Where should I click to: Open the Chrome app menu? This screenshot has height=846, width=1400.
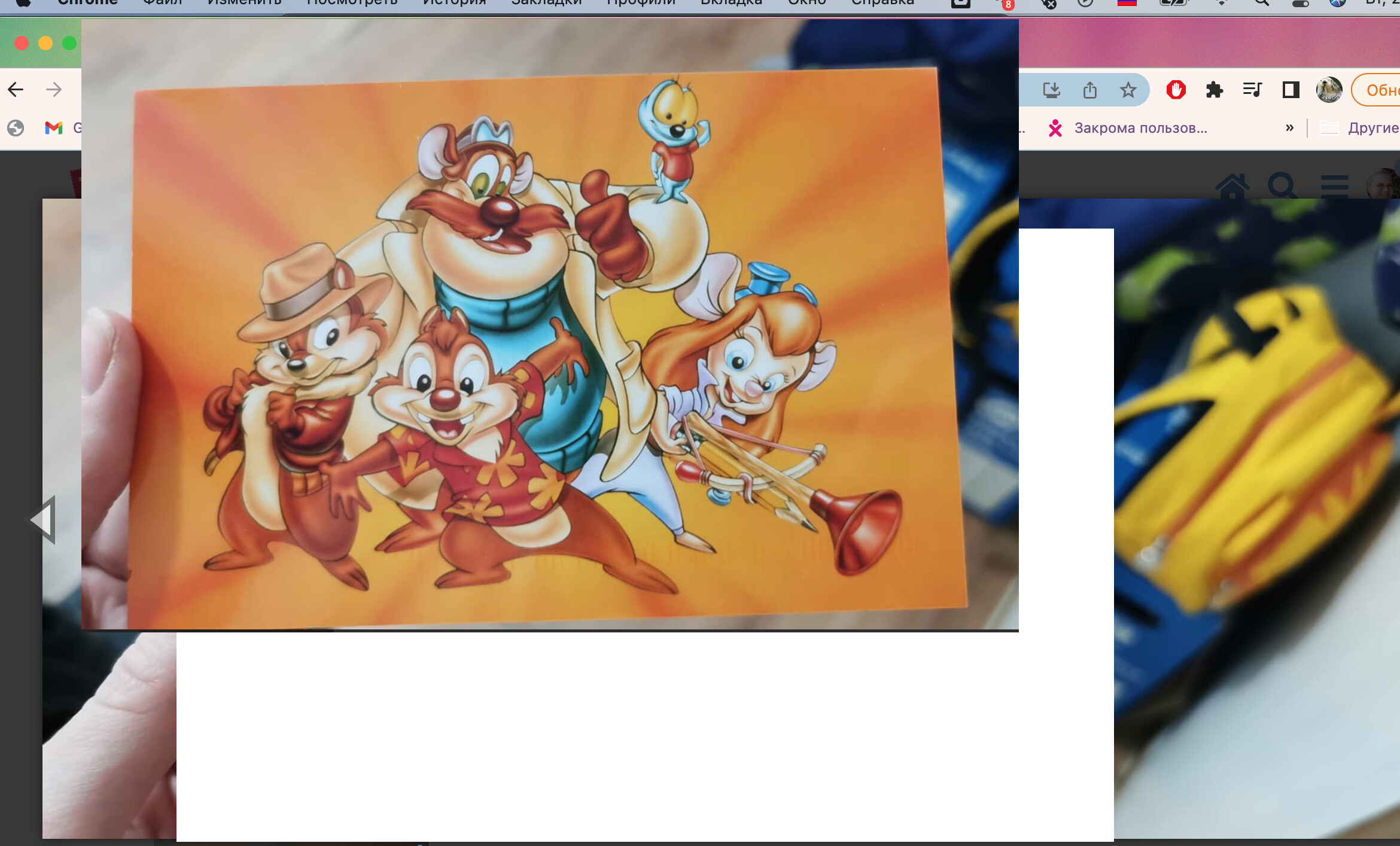pos(88,2)
